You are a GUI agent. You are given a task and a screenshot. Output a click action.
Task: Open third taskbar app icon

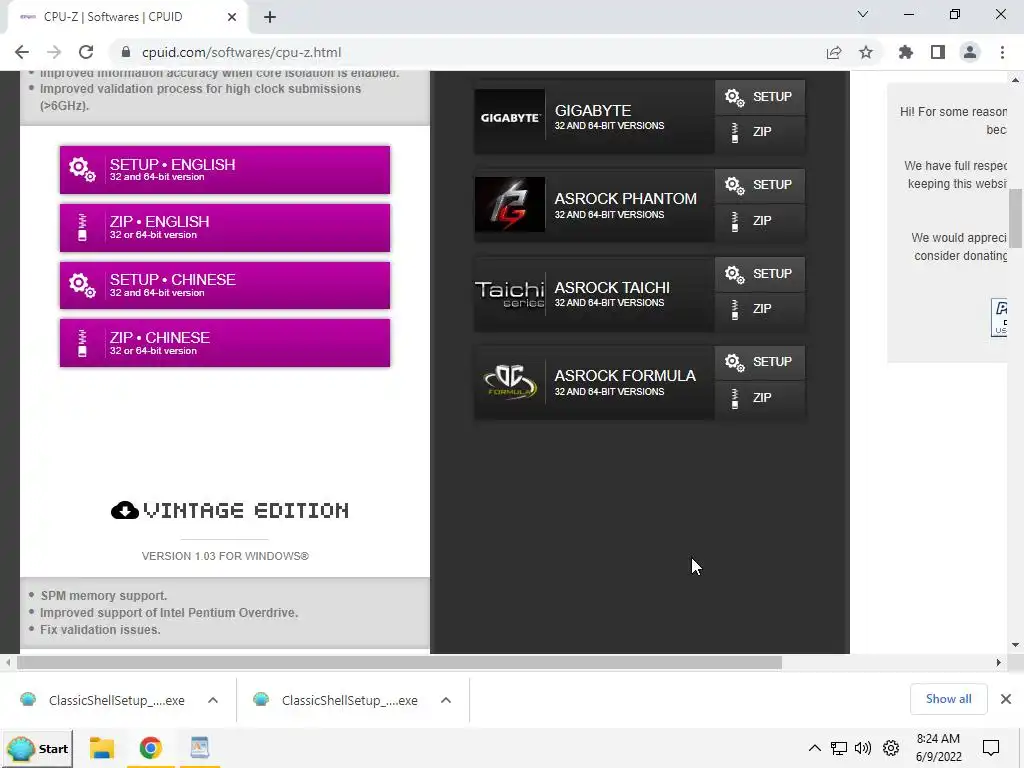199,748
